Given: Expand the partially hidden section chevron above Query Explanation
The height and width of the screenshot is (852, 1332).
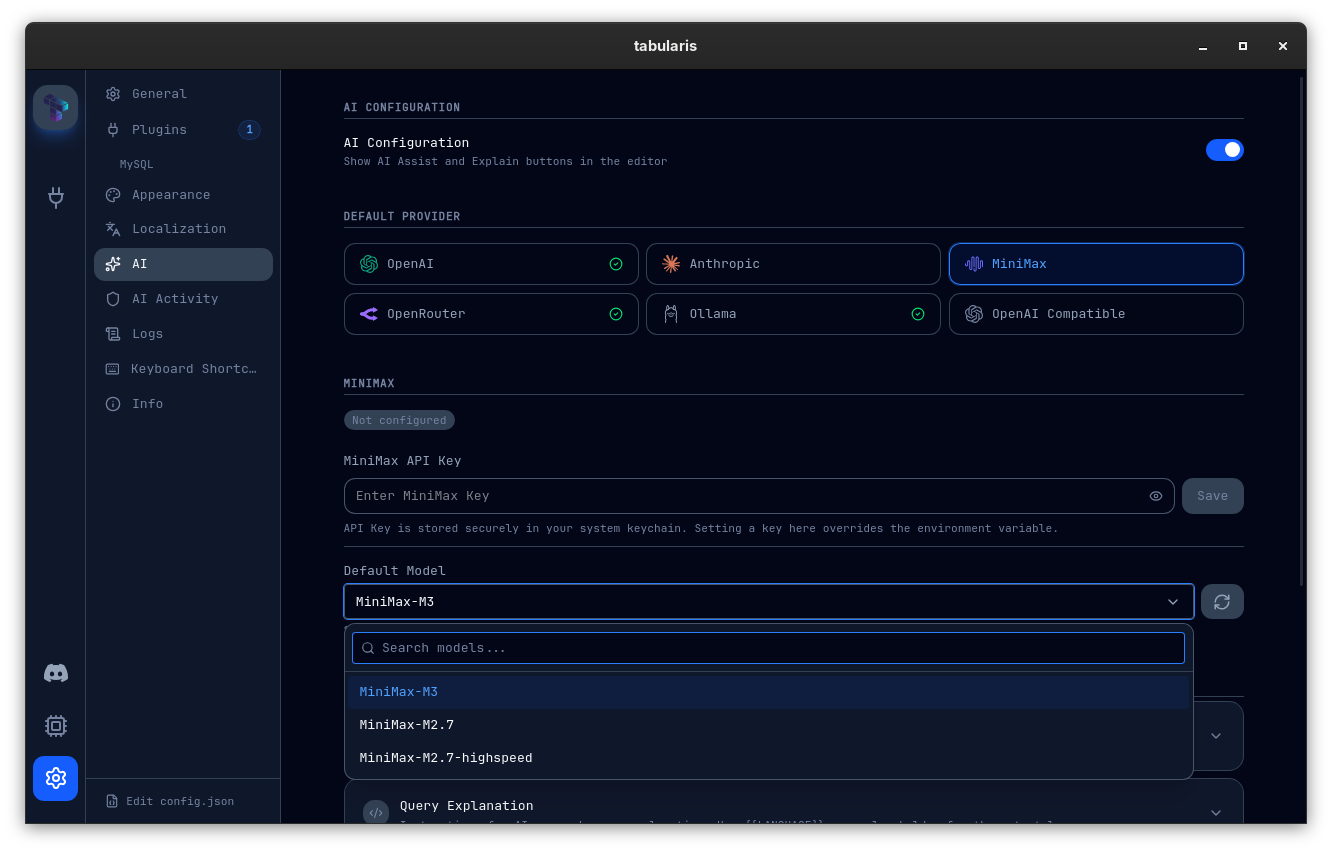Looking at the screenshot, I should click(x=1216, y=736).
